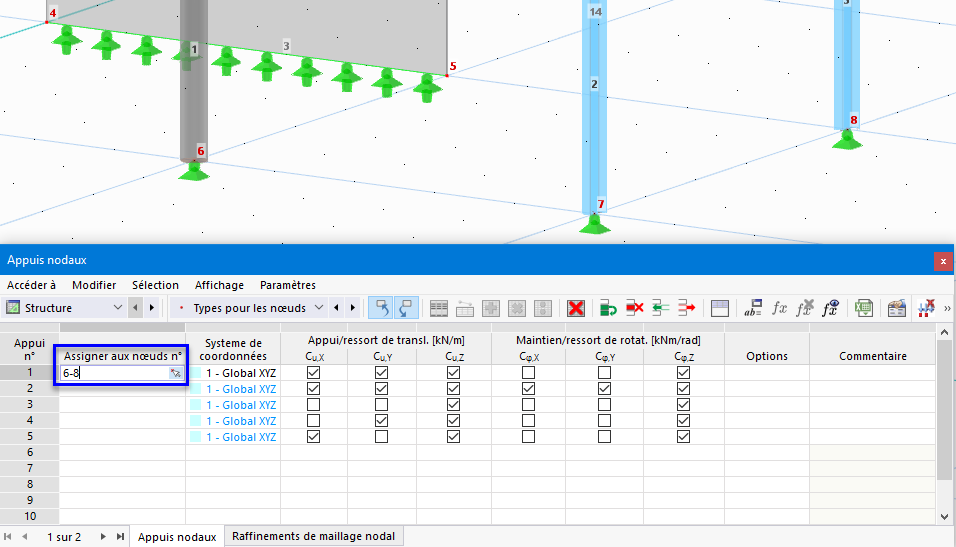Close the Appuis nodaux panel
The width and height of the screenshot is (956, 547).
point(943,261)
